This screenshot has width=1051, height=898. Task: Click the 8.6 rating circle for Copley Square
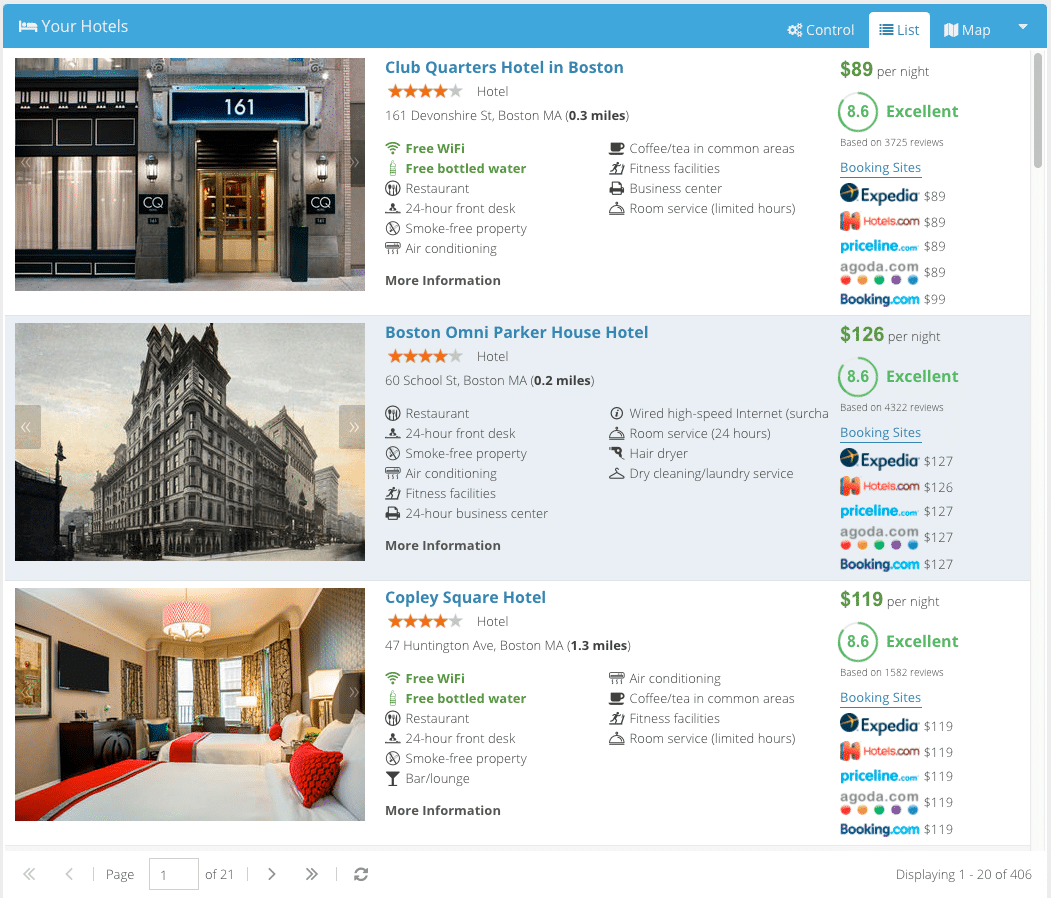[x=858, y=641]
